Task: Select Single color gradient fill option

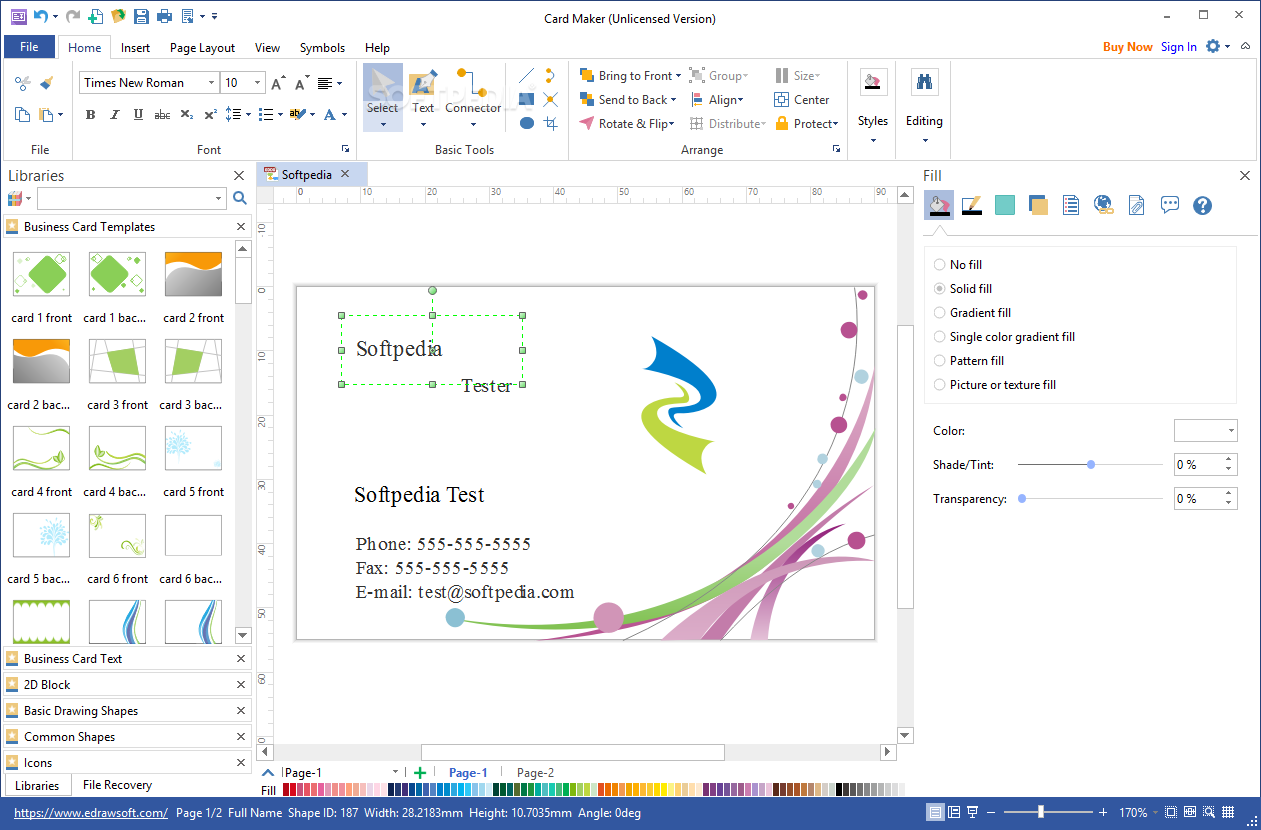Action: pyautogui.click(x=1004, y=337)
